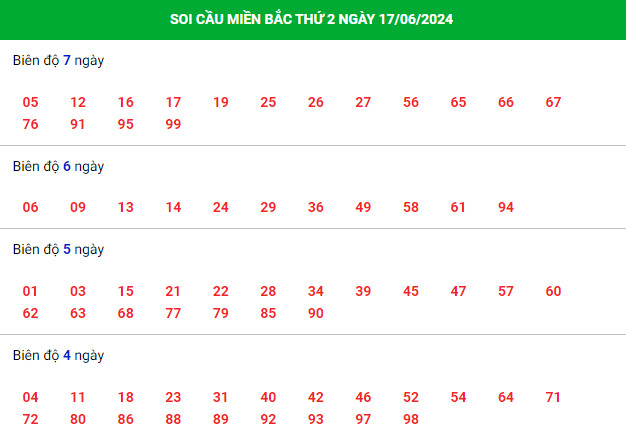Screen dimensions: 626x439
Task: Select number 06 in Biên độ 6 ngày
Action: (30, 207)
